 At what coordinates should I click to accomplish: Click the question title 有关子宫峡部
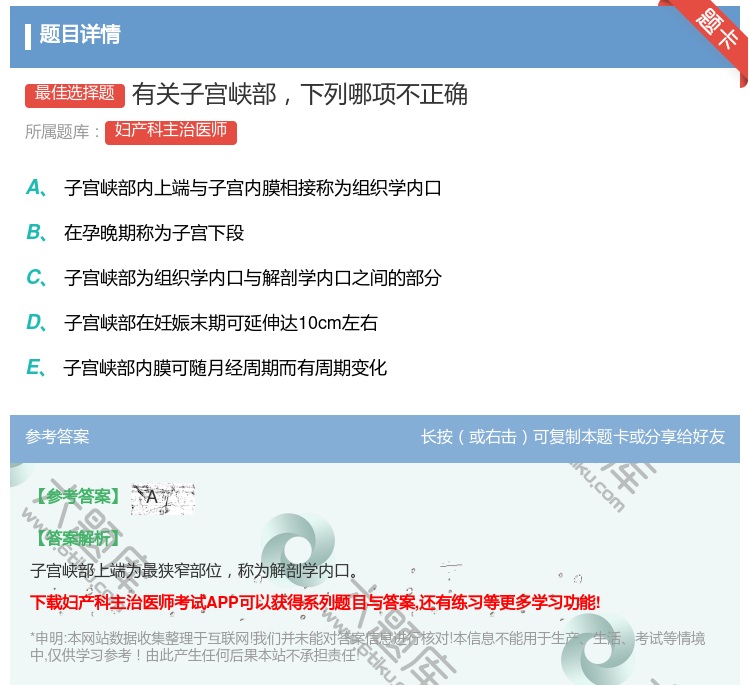(300, 94)
